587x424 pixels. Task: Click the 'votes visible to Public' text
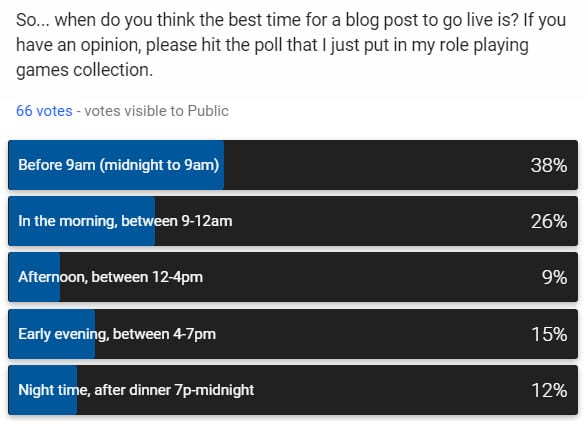tap(156, 111)
